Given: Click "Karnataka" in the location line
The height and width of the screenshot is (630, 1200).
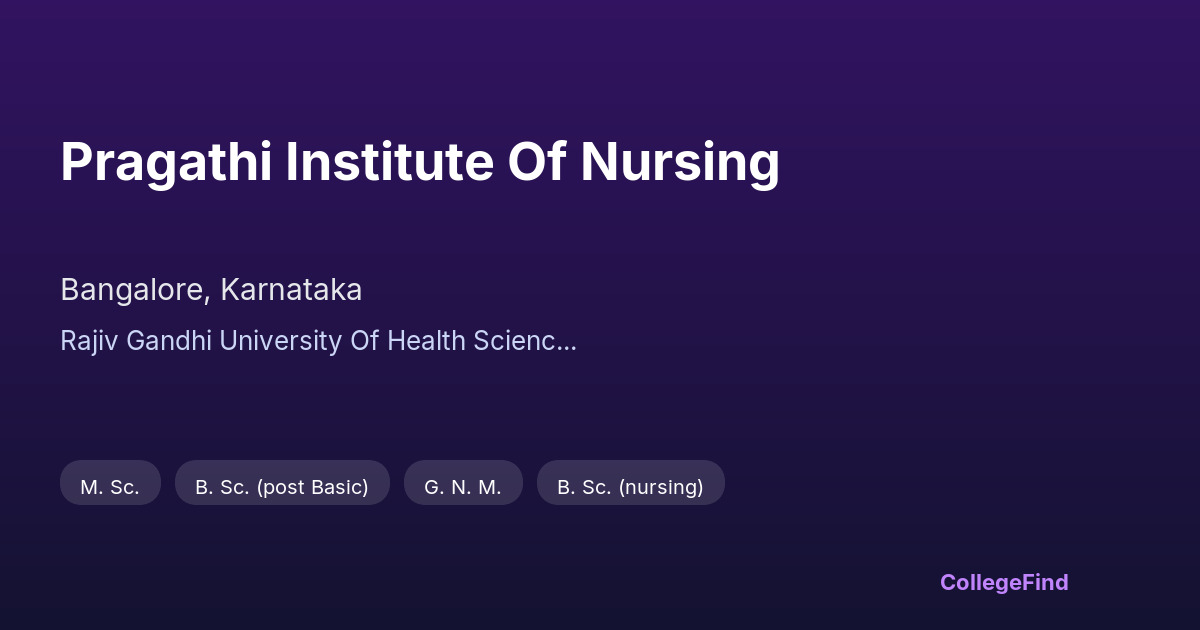Looking at the screenshot, I should click(x=291, y=290).
